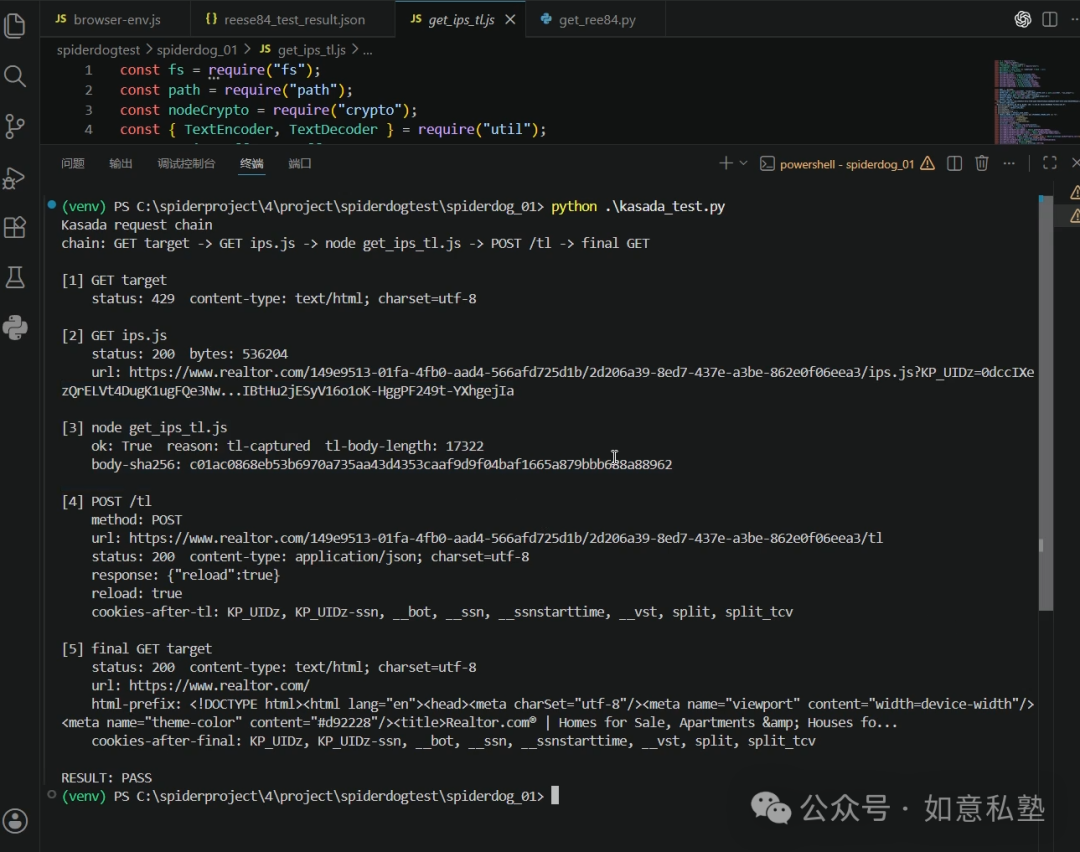Split the terminal pane
1080x852 pixels.
pos(954,163)
